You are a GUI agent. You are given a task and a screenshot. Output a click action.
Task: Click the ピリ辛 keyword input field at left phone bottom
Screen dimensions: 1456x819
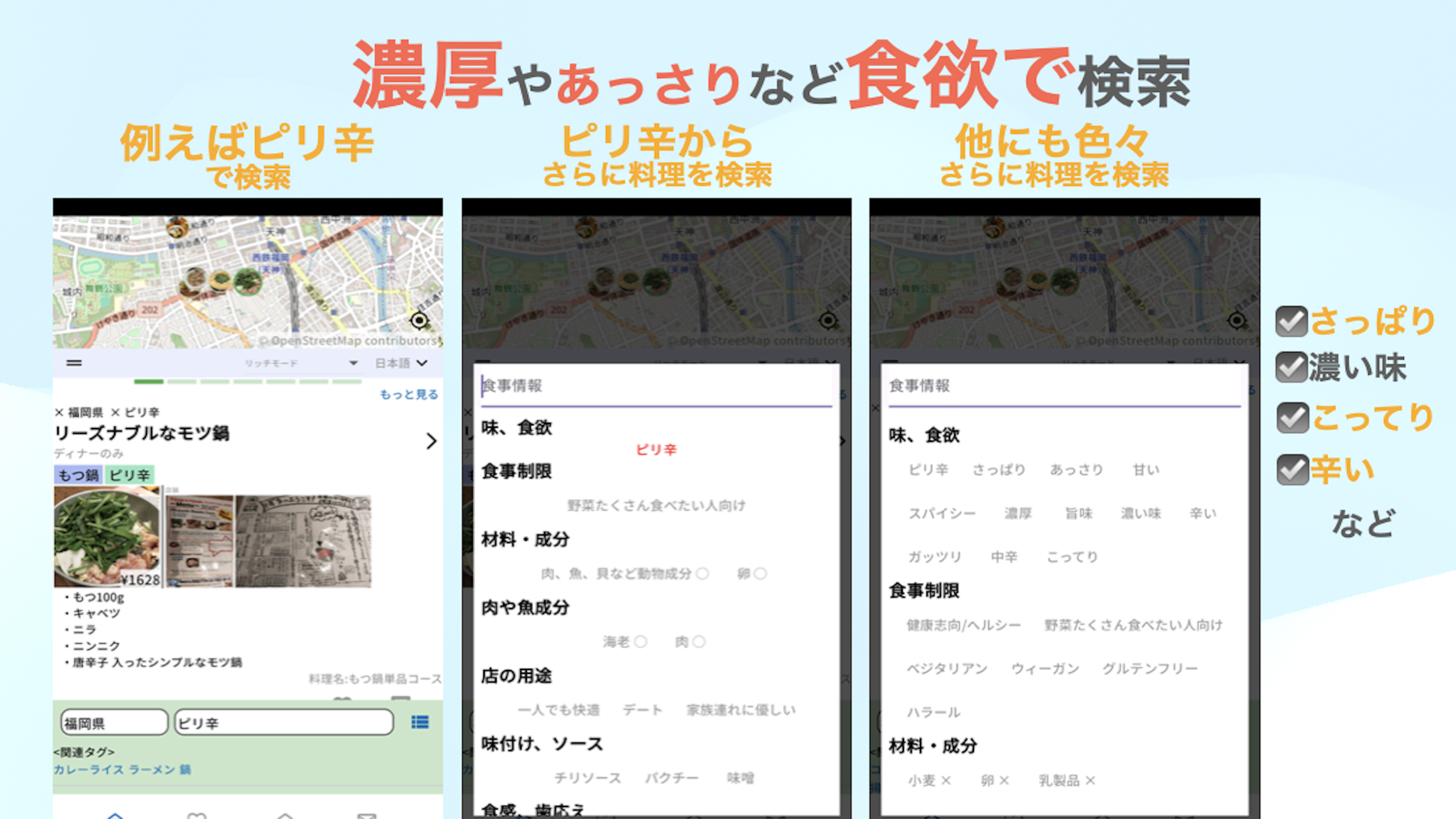coord(284,723)
